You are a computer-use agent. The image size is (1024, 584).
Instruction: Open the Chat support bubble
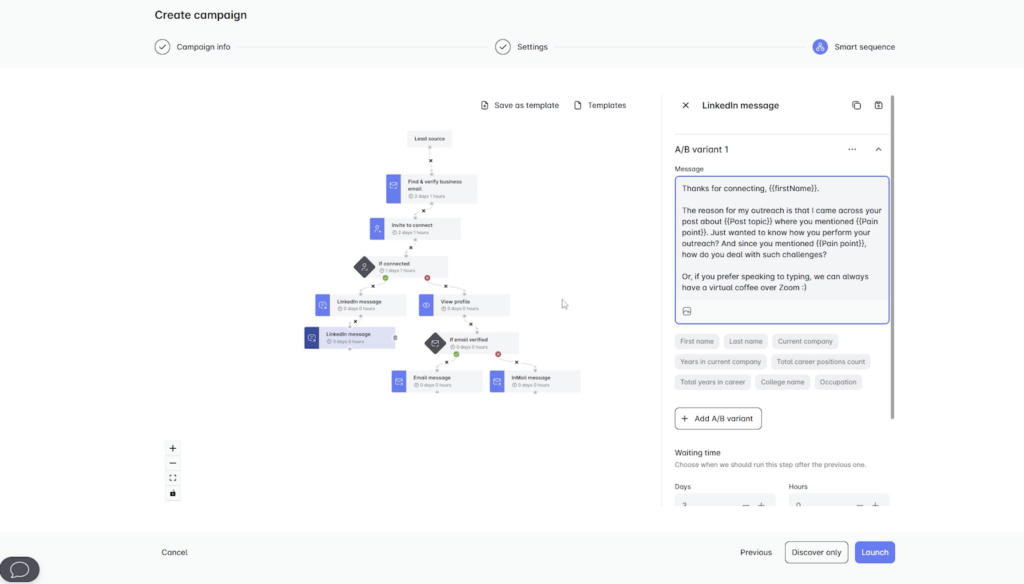coord(20,569)
